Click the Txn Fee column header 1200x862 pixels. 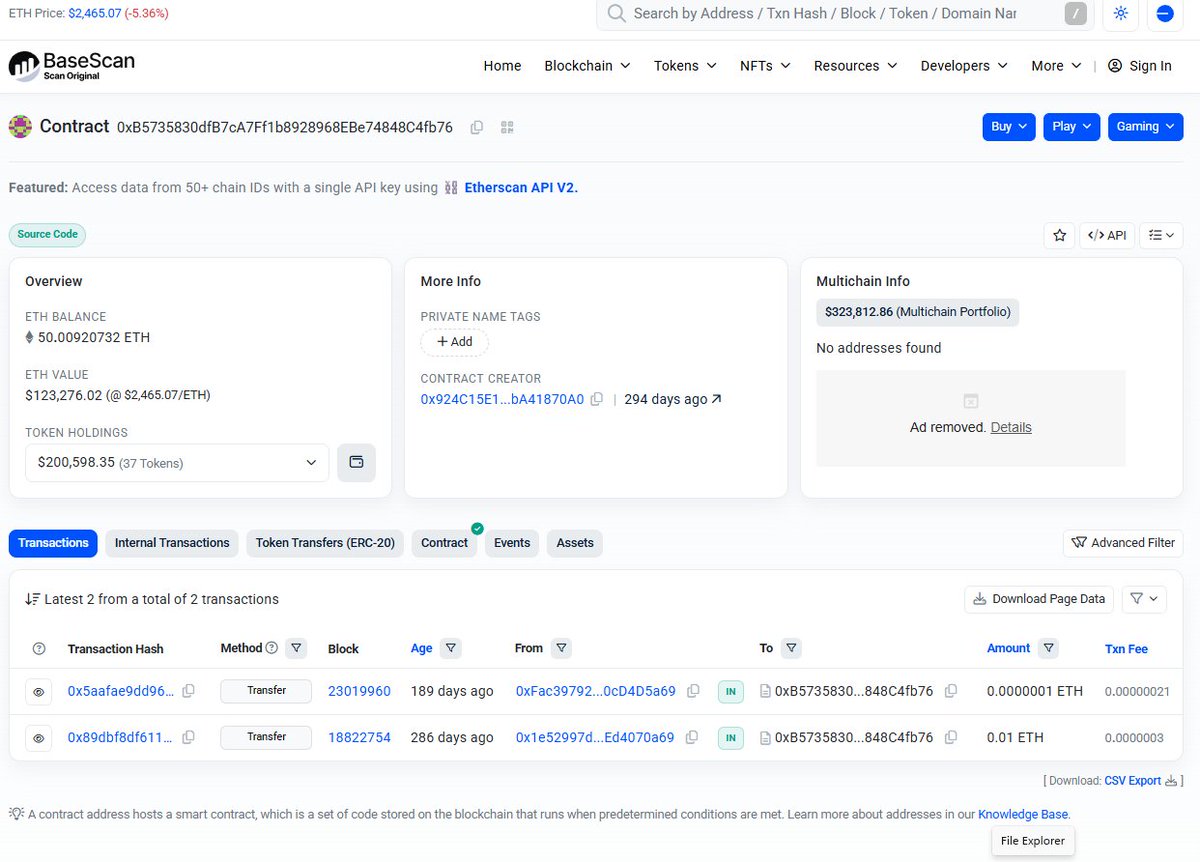(1126, 649)
